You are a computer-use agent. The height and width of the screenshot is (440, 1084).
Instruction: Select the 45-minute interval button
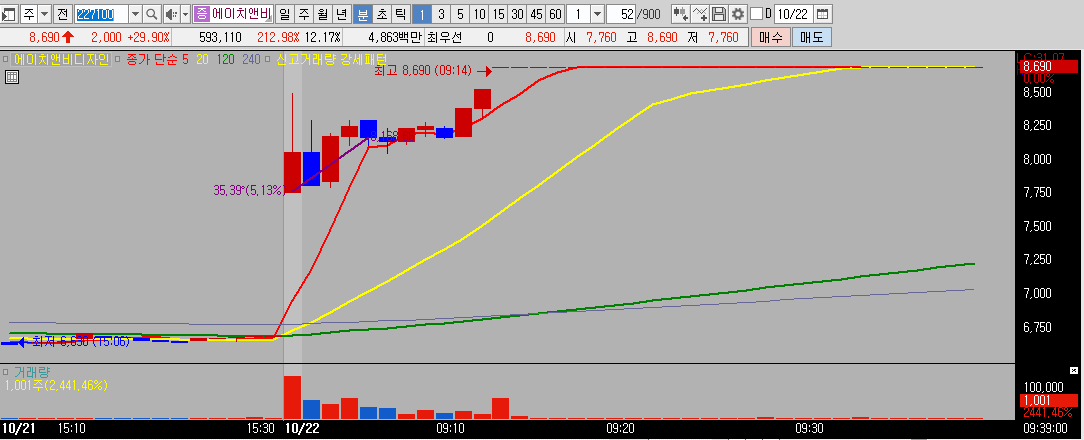tap(536, 13)
